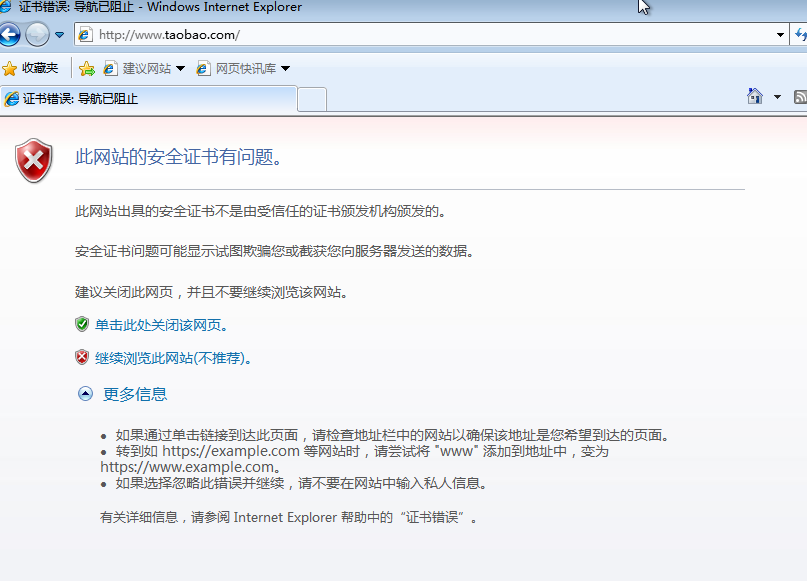This screenshot has height=581, width=807.
Task: Click the text https://www.example.com。
Action: pyautogui.click(x=190, y=467)
